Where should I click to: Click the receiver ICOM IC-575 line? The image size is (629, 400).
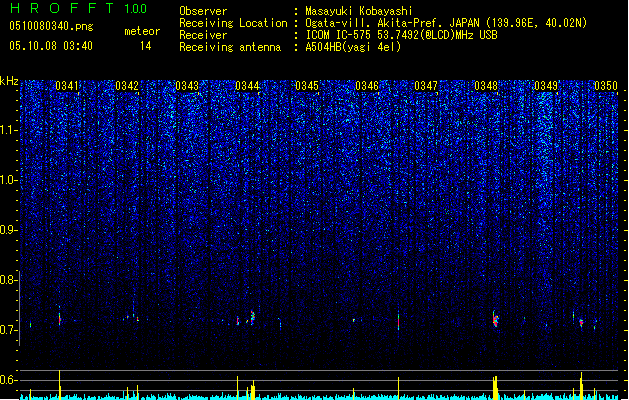point(401,35)
